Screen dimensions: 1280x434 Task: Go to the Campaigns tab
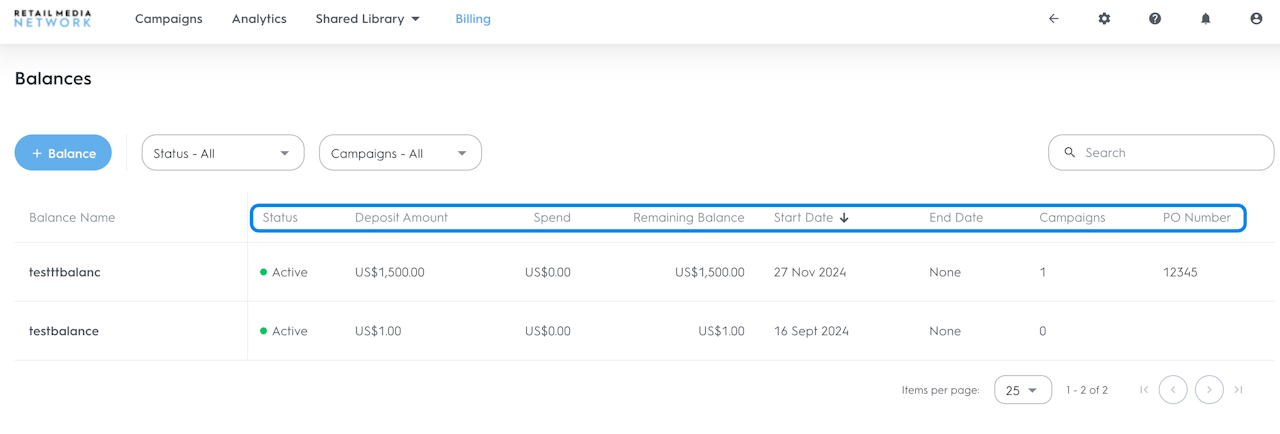pos(168,19)
